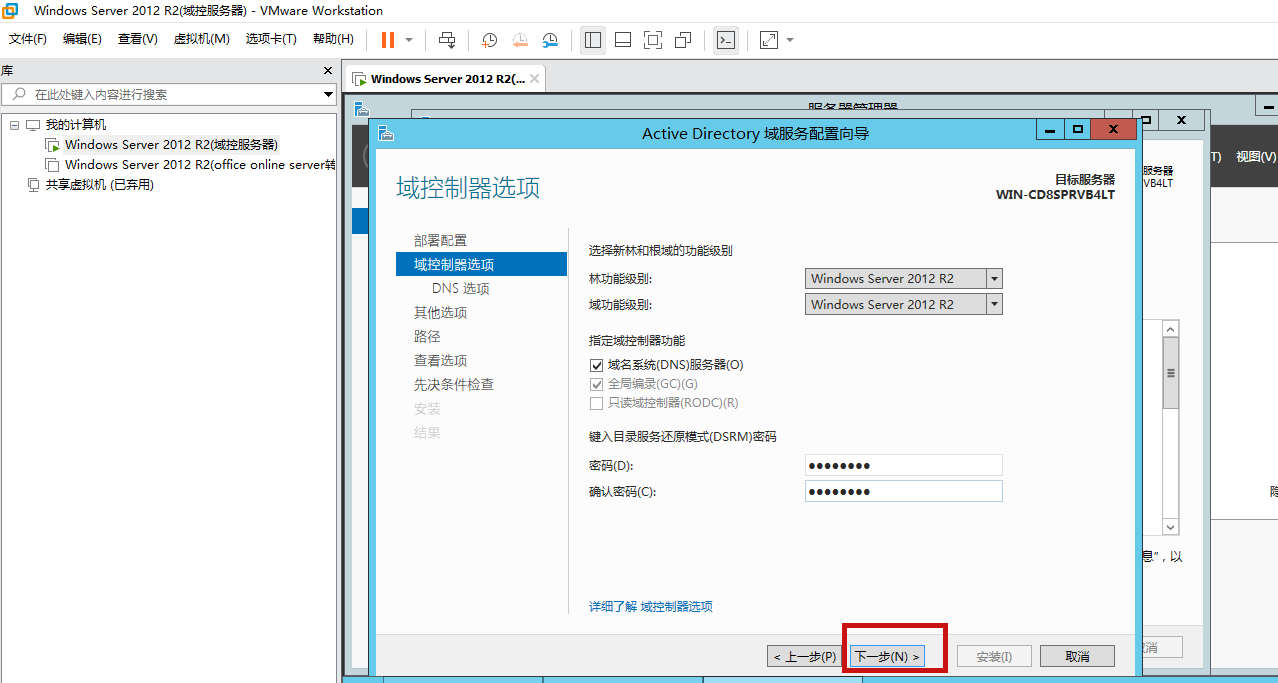Open 详细了解 域控制器选项 link
This screenshot has height=683, width=1278.
coord(651,607)
